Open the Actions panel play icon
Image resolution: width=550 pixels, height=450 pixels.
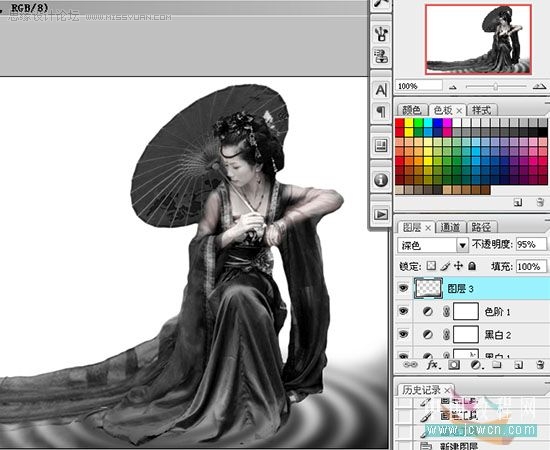point(381,214)
